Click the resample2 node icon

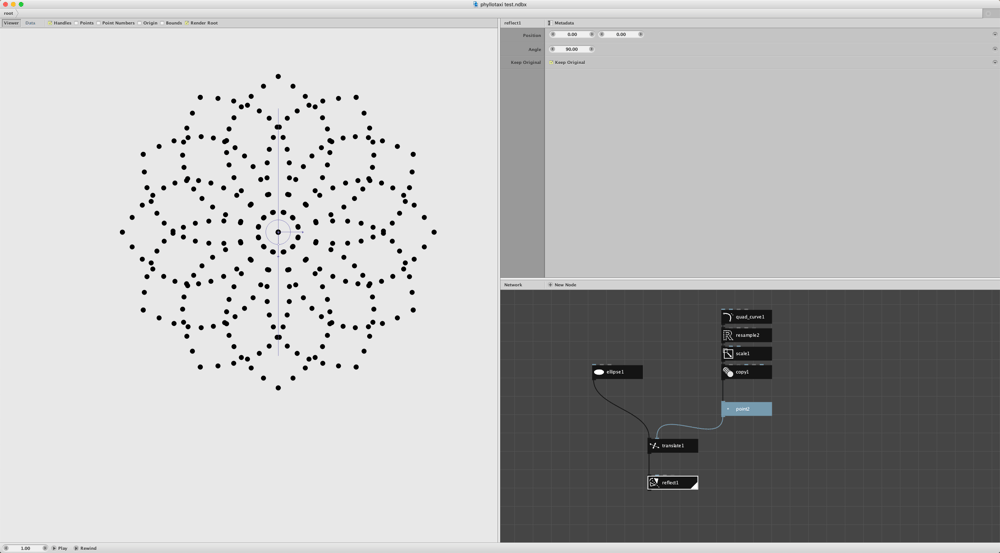(x=728, y=335)
